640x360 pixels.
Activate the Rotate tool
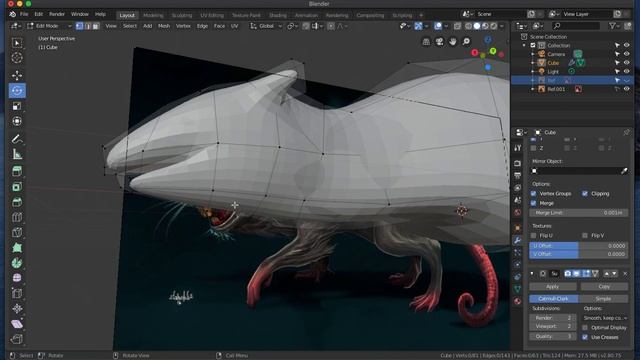[17, 91]
